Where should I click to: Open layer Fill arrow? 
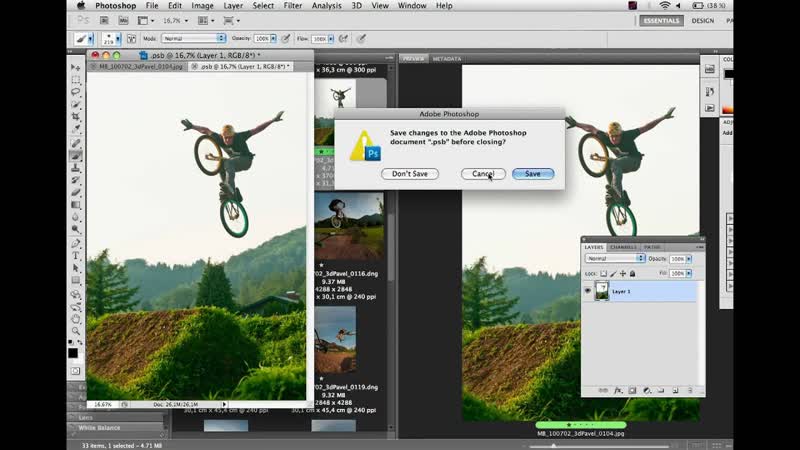click(x=689, y=273)
